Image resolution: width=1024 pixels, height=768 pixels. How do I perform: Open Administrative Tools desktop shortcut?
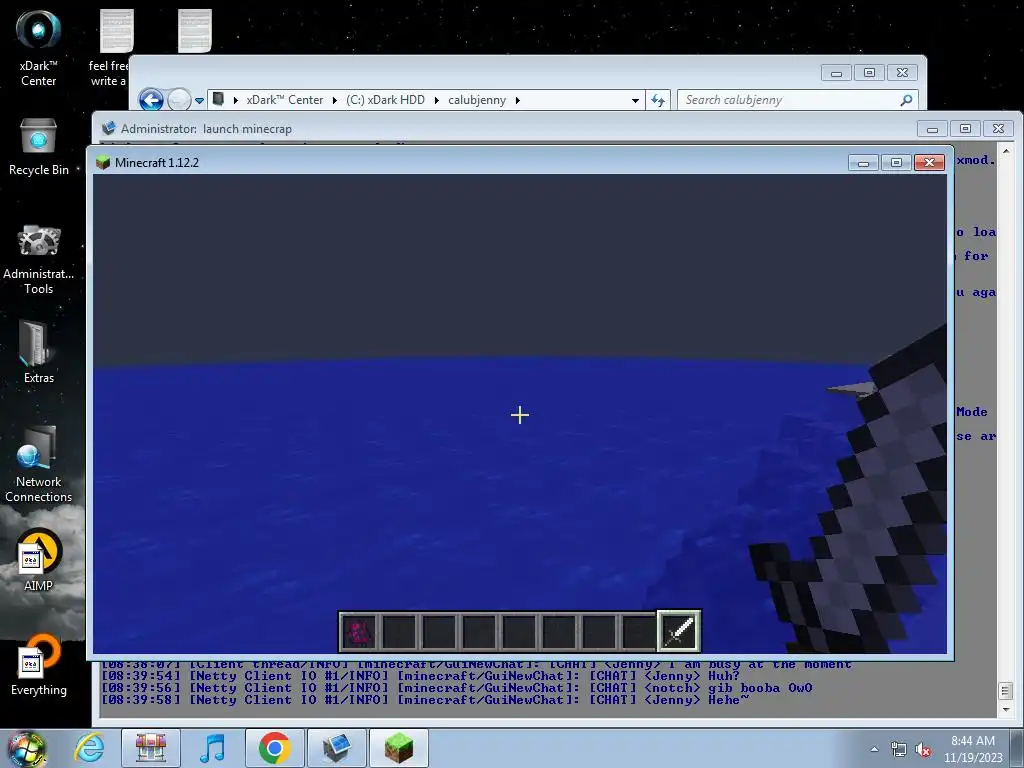tap(38, 259)
